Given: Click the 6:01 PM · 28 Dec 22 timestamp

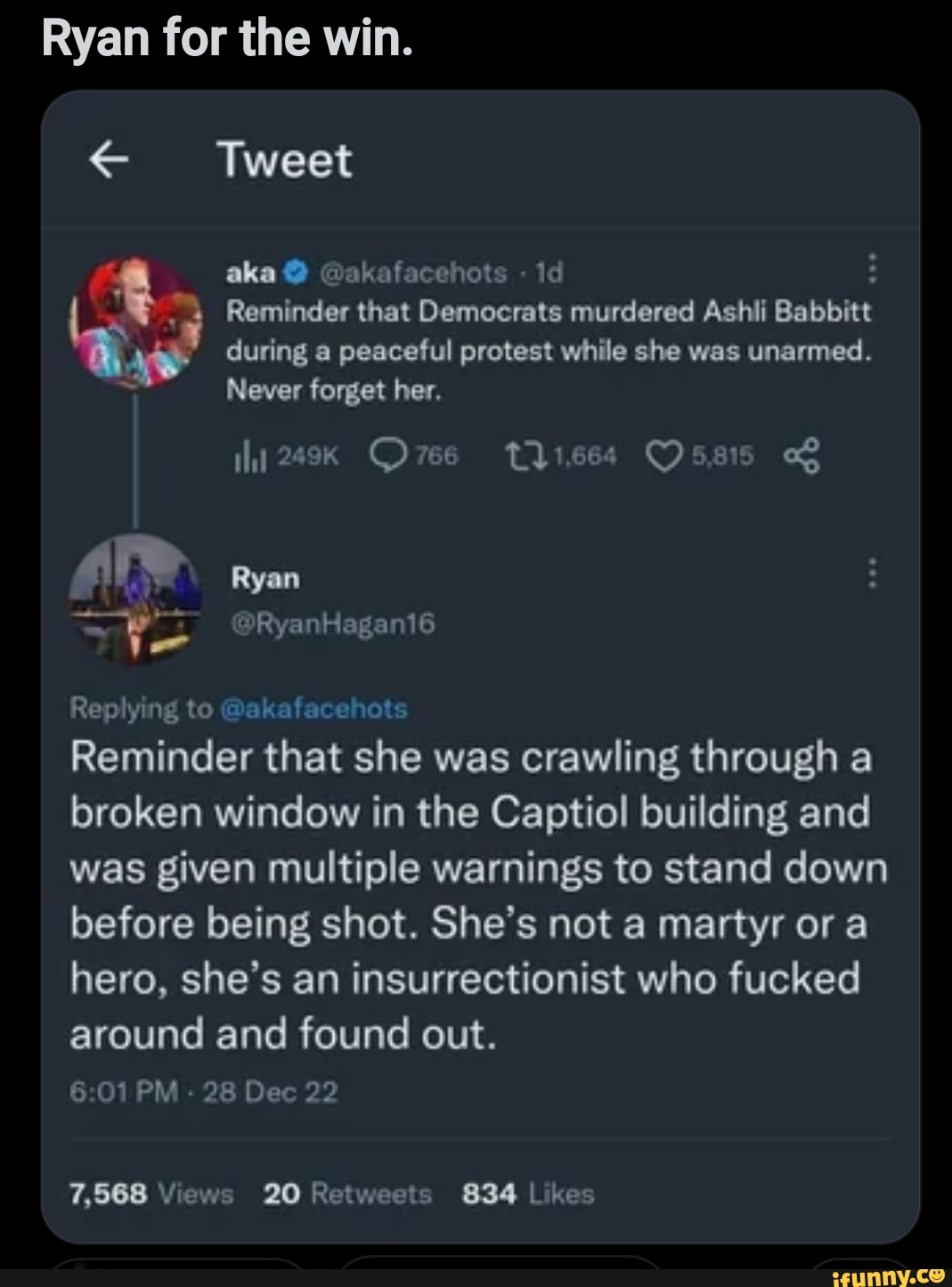Looking at the screenshot, I should coord(204,1092).
